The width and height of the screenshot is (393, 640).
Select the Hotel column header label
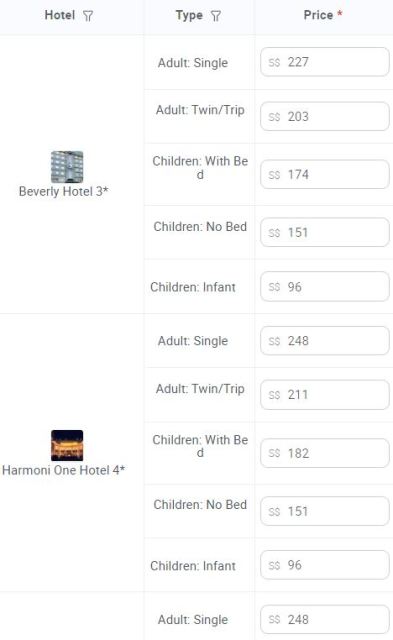point(60,15)
